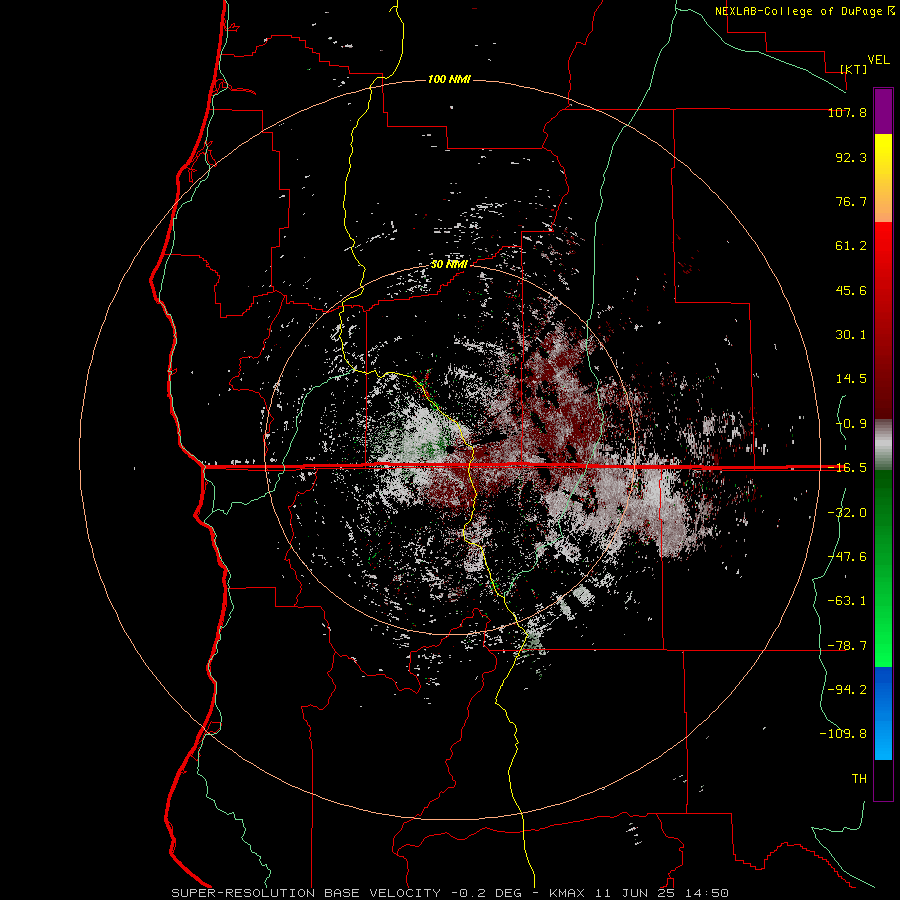900x900 pixels.
Task: Click the VEL legend title
Action: click(x=878, y=60)
